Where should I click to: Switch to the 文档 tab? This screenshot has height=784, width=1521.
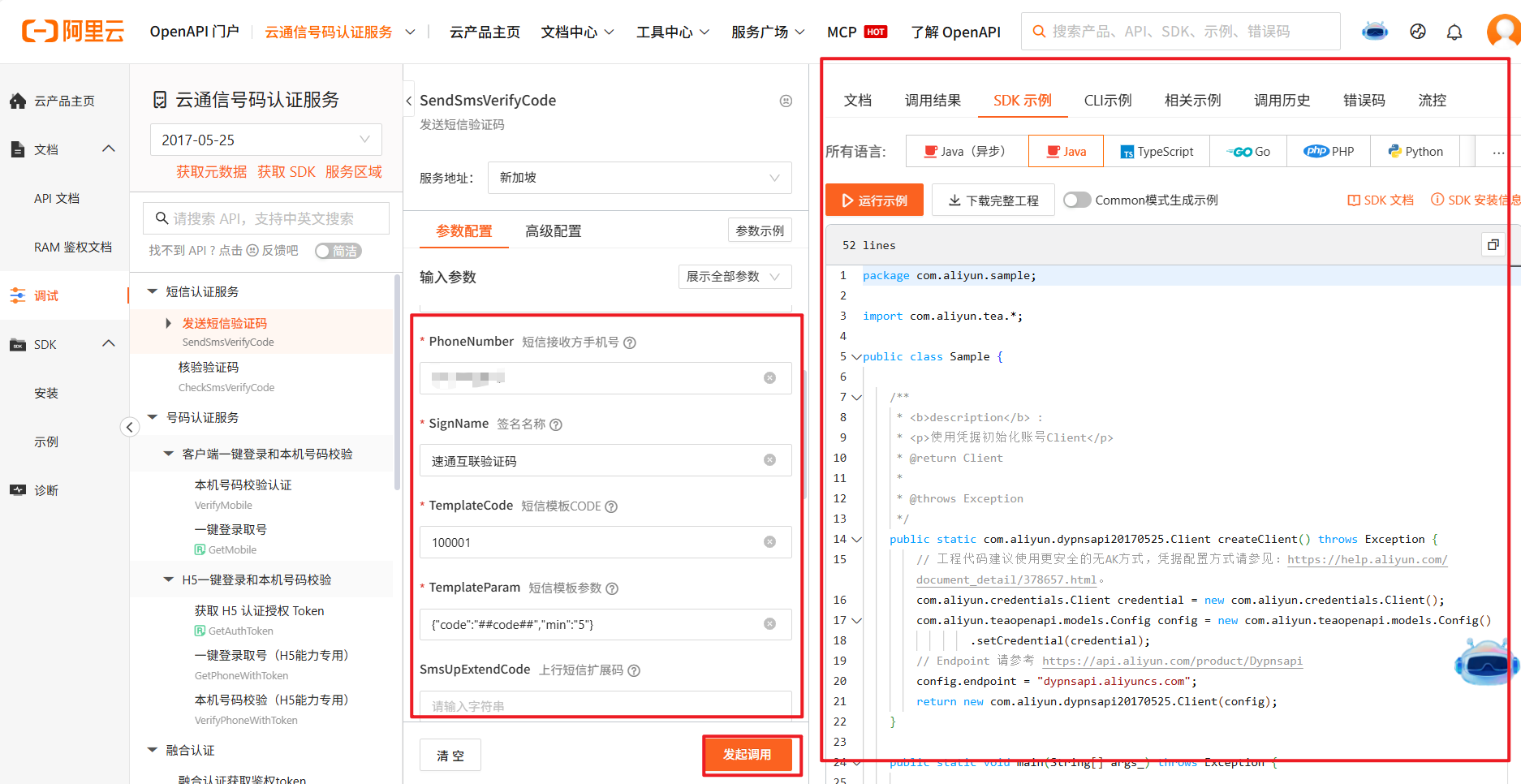pyautogui.click(x=858, y=101)
